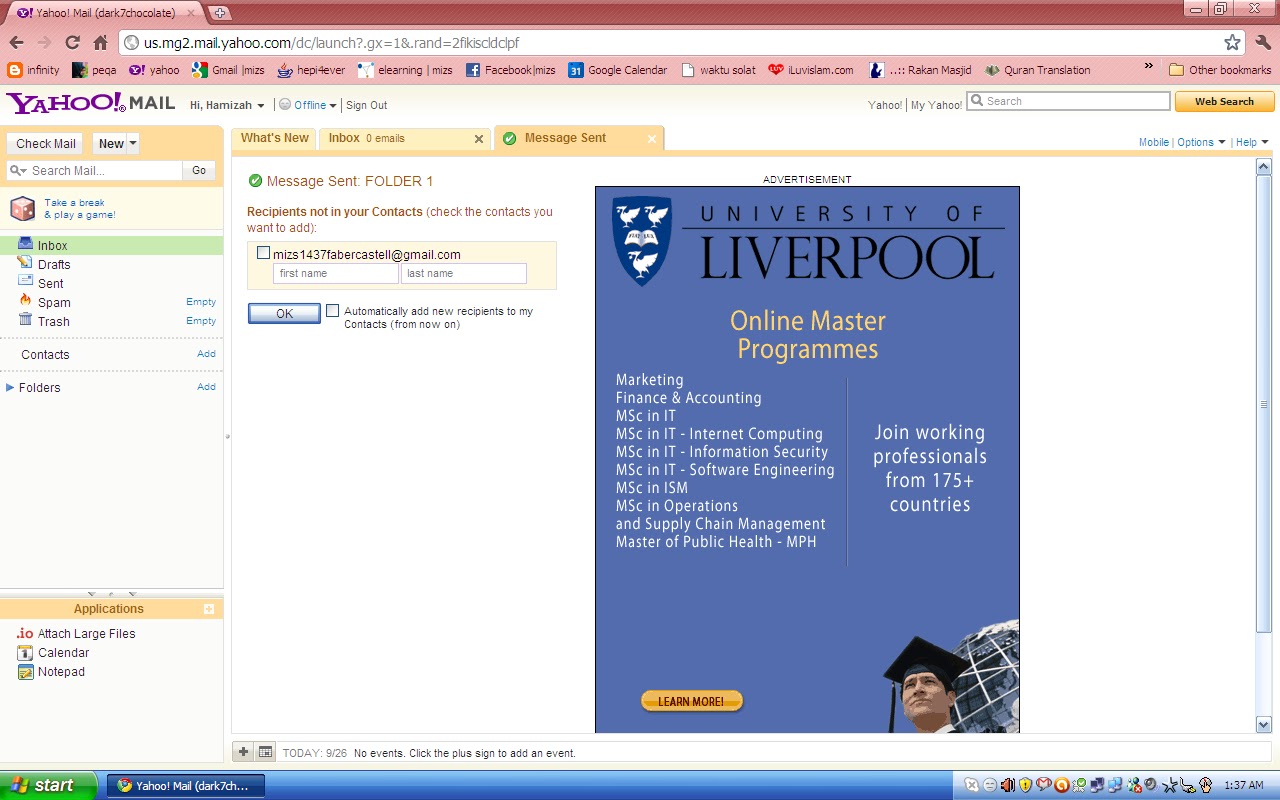Image resolution: width=1280 pixels, height=800 pixels.
Task: Add a new contact link
Action: point(206,354)
